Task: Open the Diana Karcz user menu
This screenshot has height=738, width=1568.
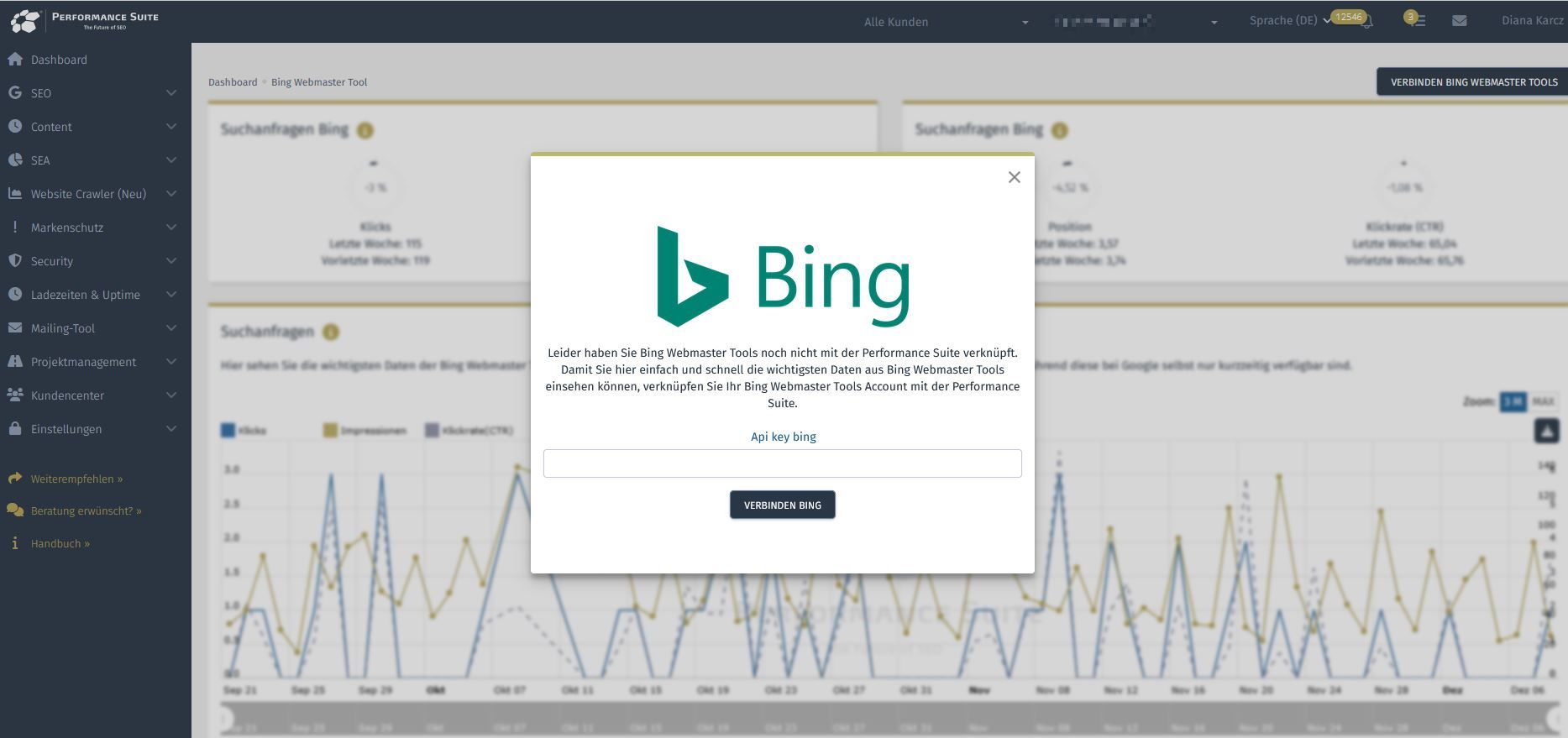Action: coord(1532,21)
